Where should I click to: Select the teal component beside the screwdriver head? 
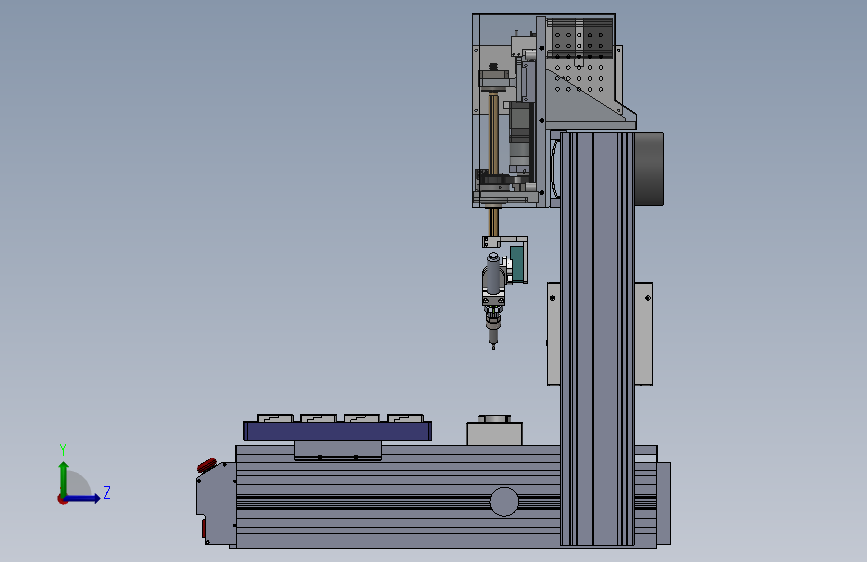pyautogui.click(x=518, y=264)
